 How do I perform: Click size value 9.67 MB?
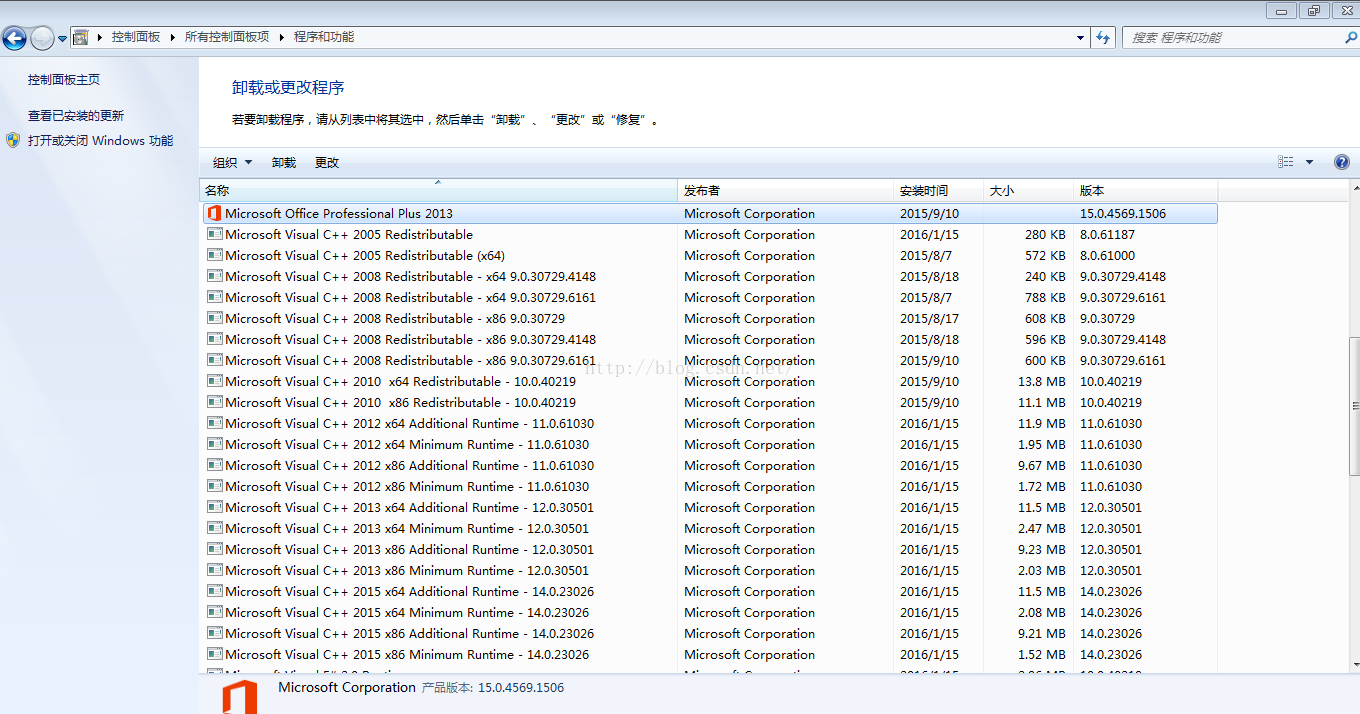pos(1042,465)
